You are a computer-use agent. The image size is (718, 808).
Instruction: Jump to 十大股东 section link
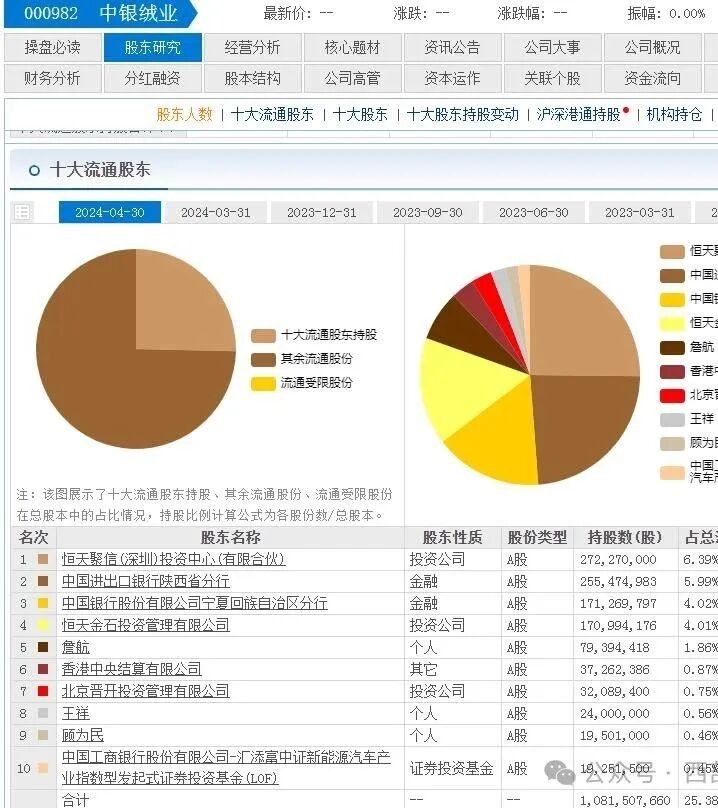coord(360,114)
